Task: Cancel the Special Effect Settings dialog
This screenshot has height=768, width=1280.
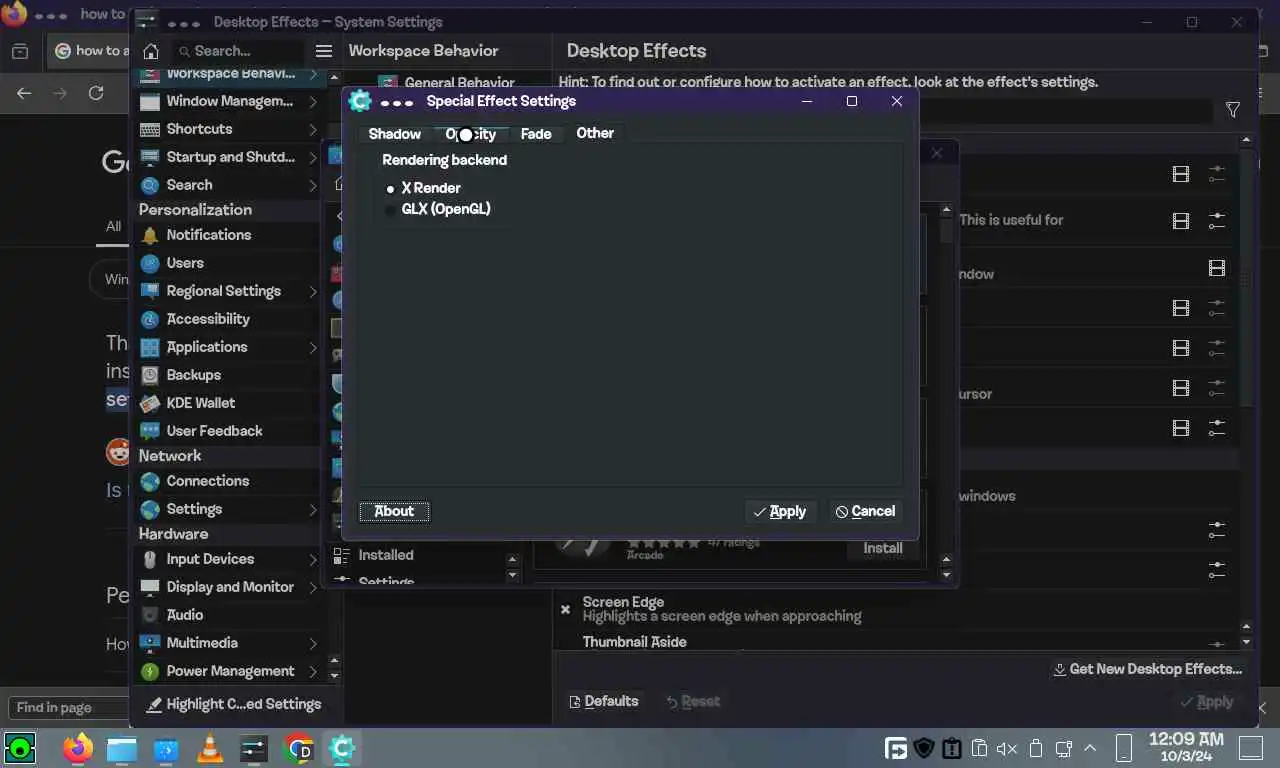Action: (x=866, y=511)
